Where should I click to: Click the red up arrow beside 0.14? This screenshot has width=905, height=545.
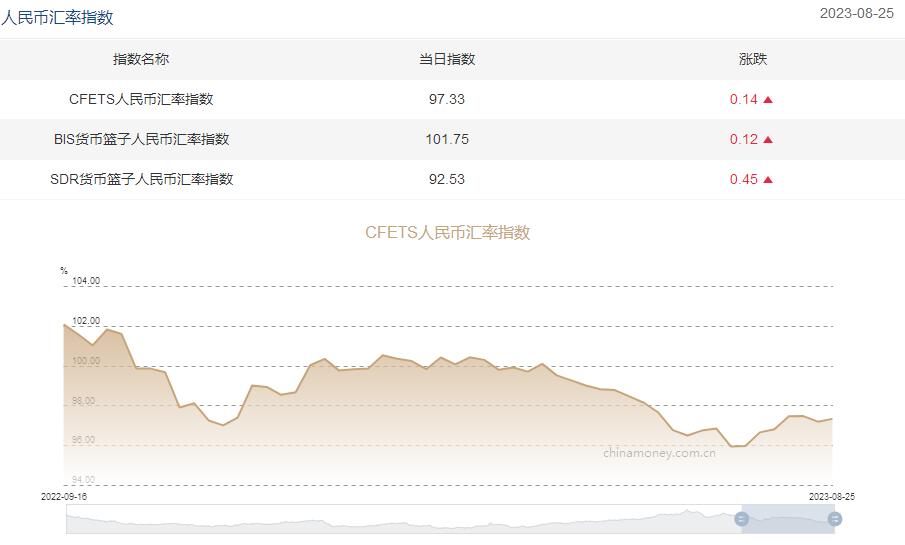pos(768,100)
